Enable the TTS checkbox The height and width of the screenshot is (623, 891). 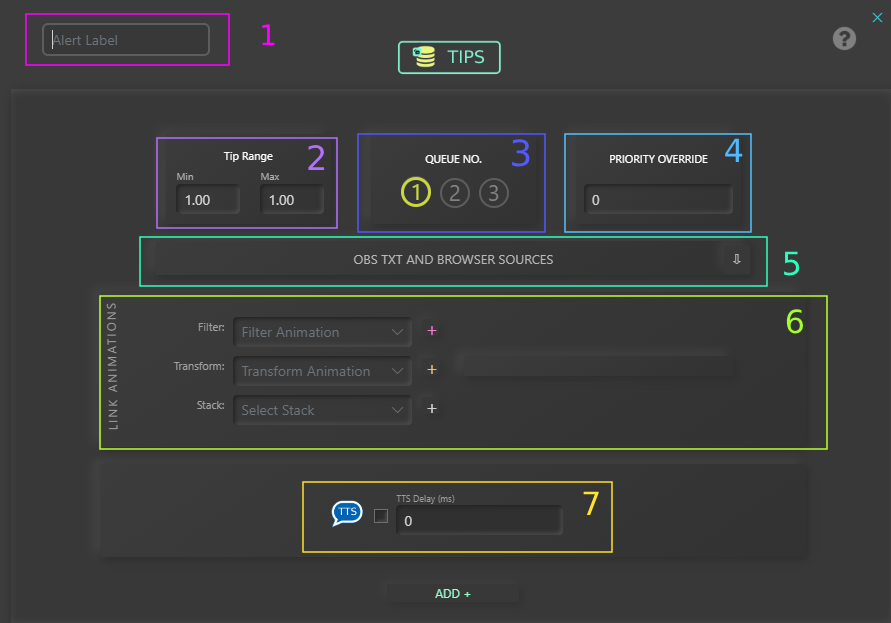380,516
